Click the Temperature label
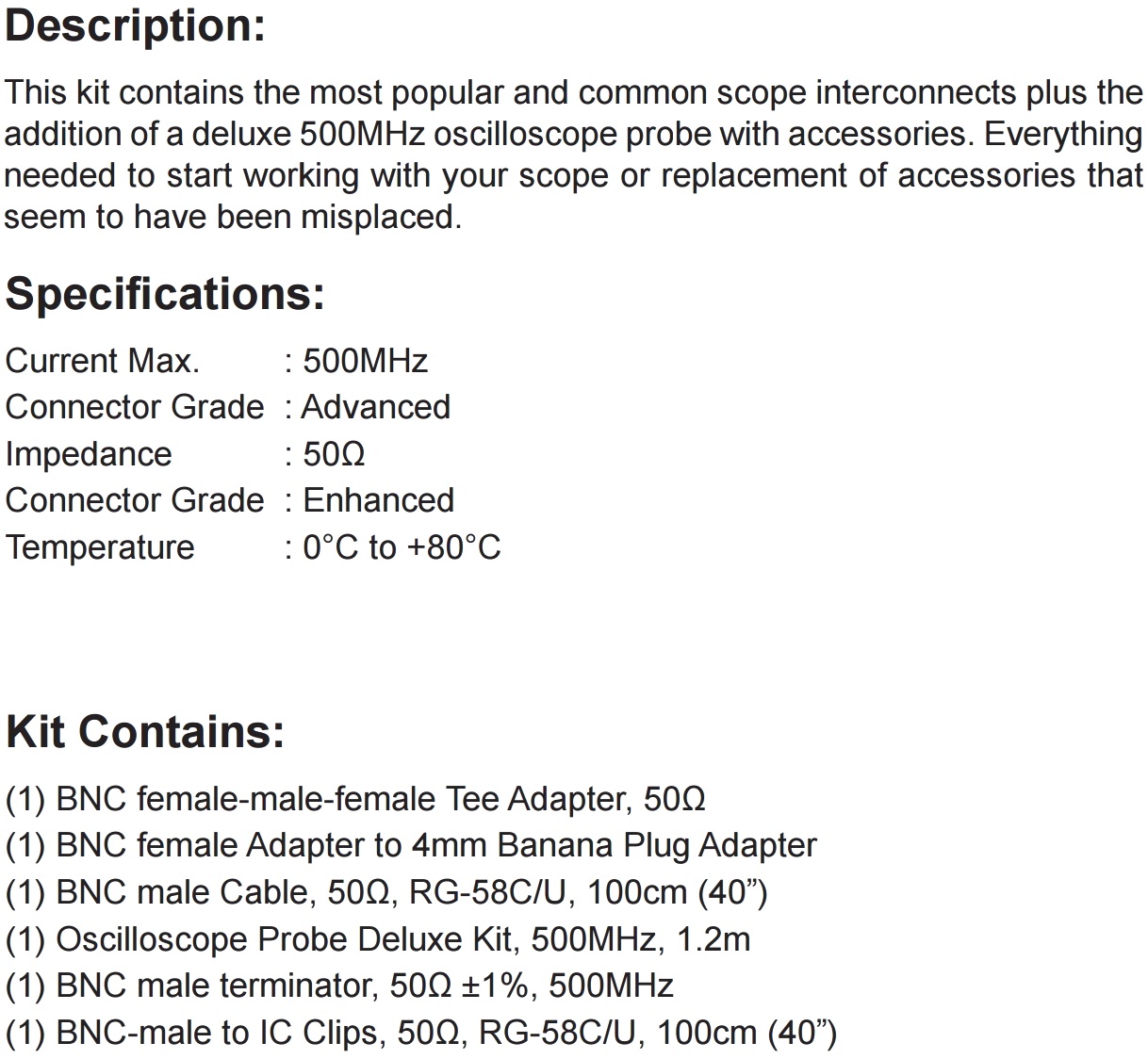 [100, 547]
